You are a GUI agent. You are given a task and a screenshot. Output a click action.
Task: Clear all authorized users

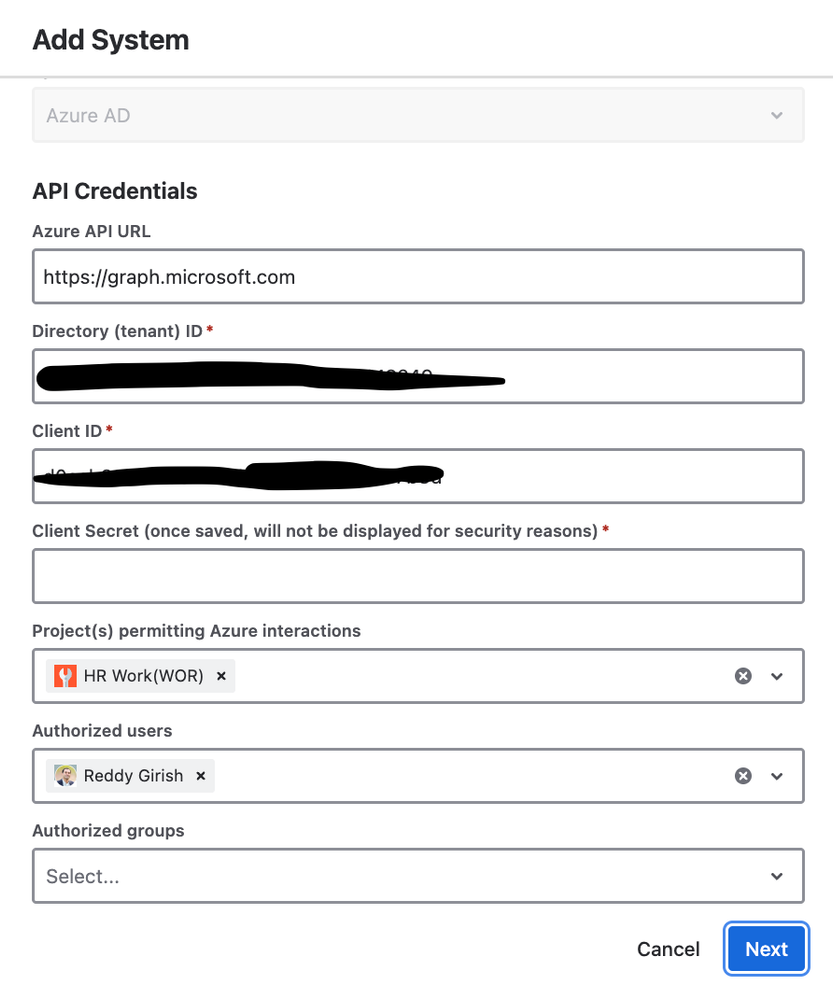pos(743,776)
